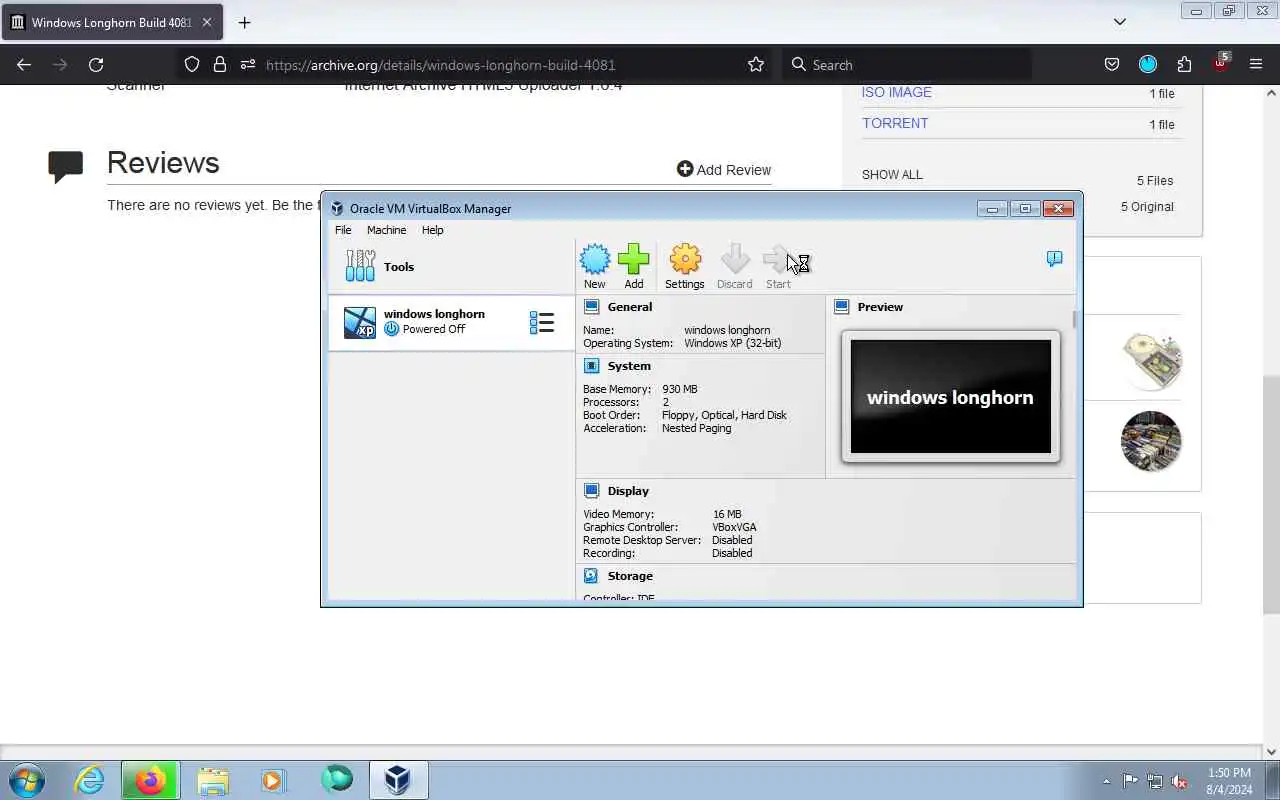Viewport: 1280px width, 800px height.
Task: Open the Machine menu in VirtualBox
Action: 386,230
